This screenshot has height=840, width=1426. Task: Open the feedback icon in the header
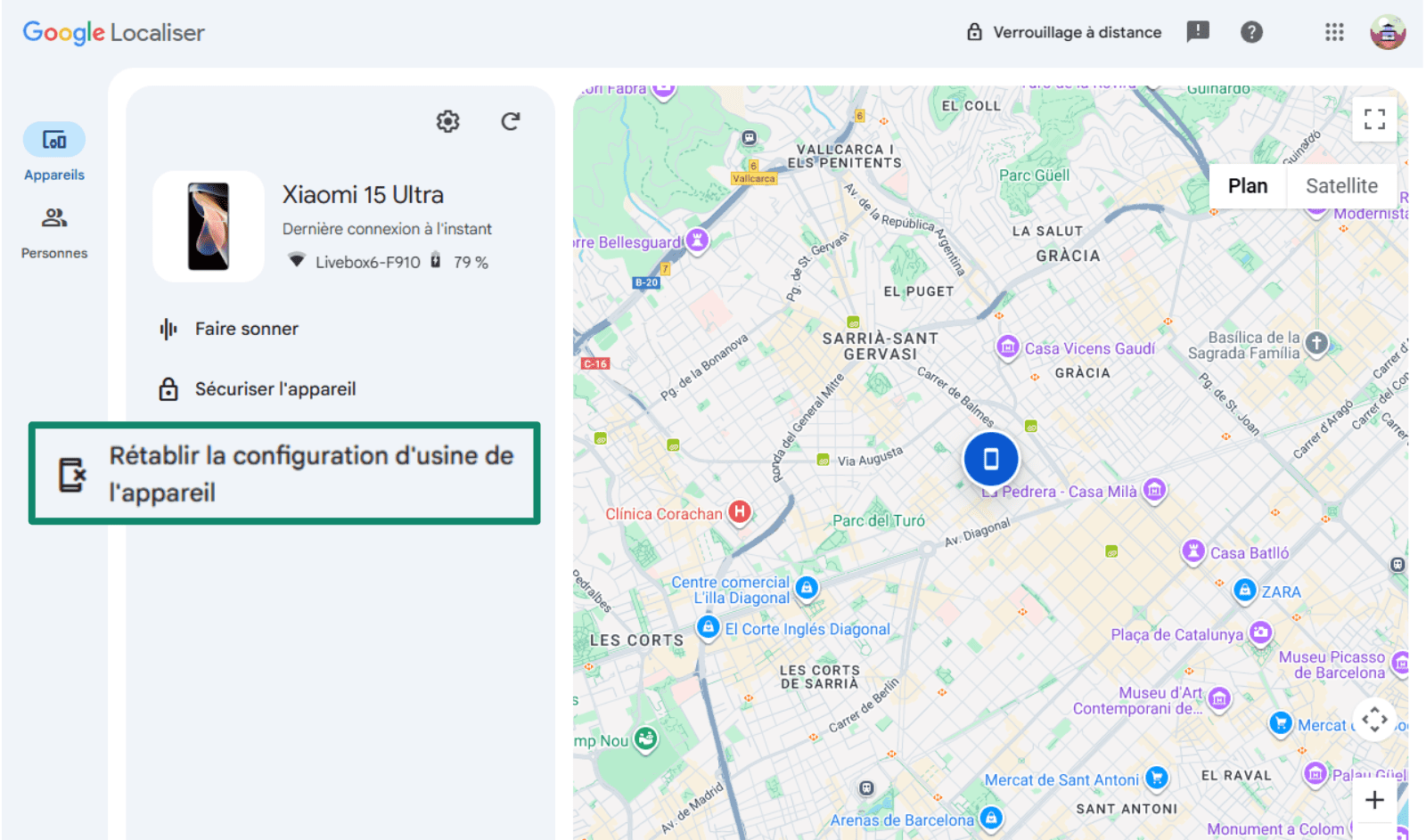click(x=1198, y=32)
